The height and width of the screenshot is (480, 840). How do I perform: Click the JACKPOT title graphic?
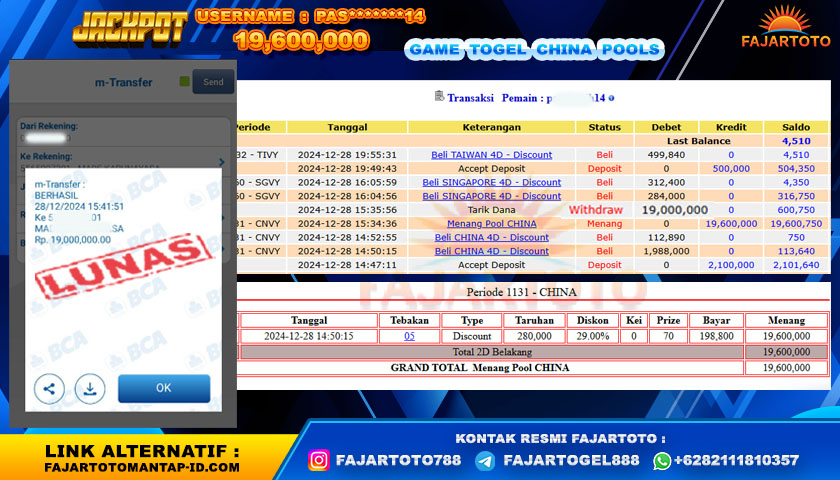[x=130, y=28]
